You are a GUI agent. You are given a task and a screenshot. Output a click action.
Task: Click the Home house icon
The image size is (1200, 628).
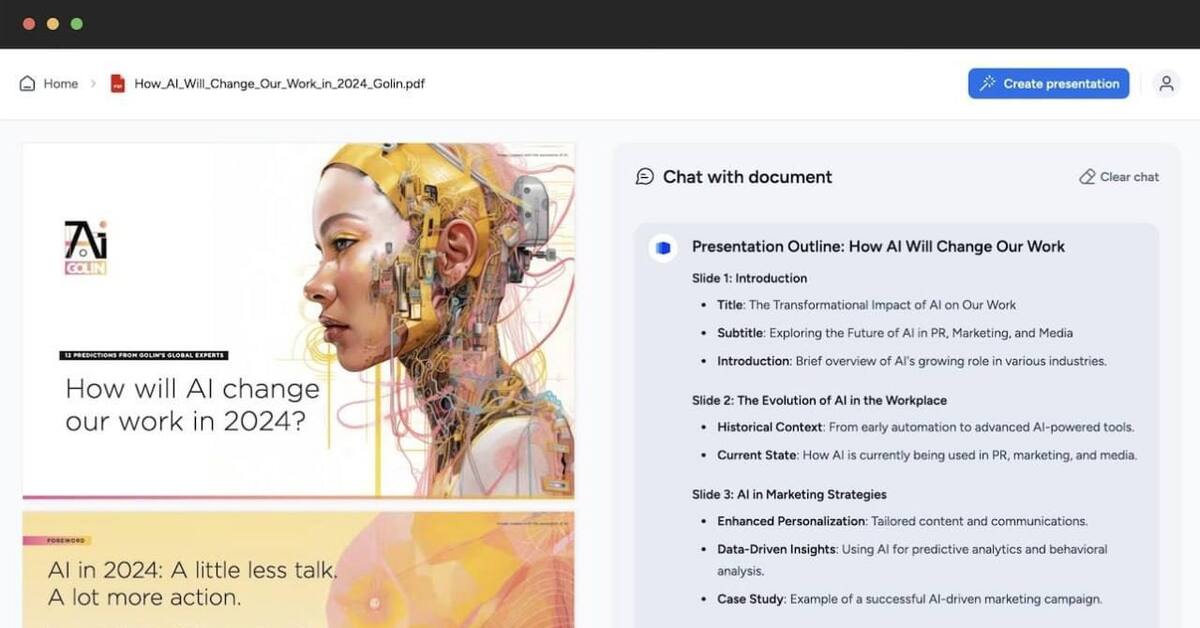click(28, 84)
